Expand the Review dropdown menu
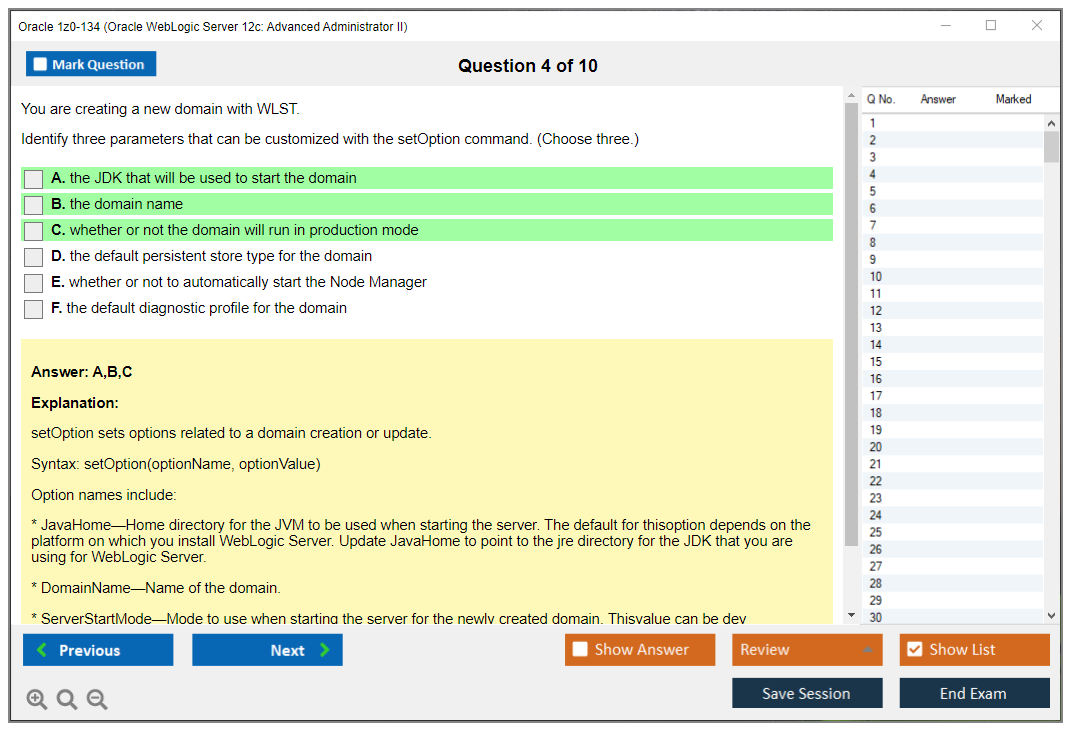Viewport: 1075px width, 735px height. 867,650
